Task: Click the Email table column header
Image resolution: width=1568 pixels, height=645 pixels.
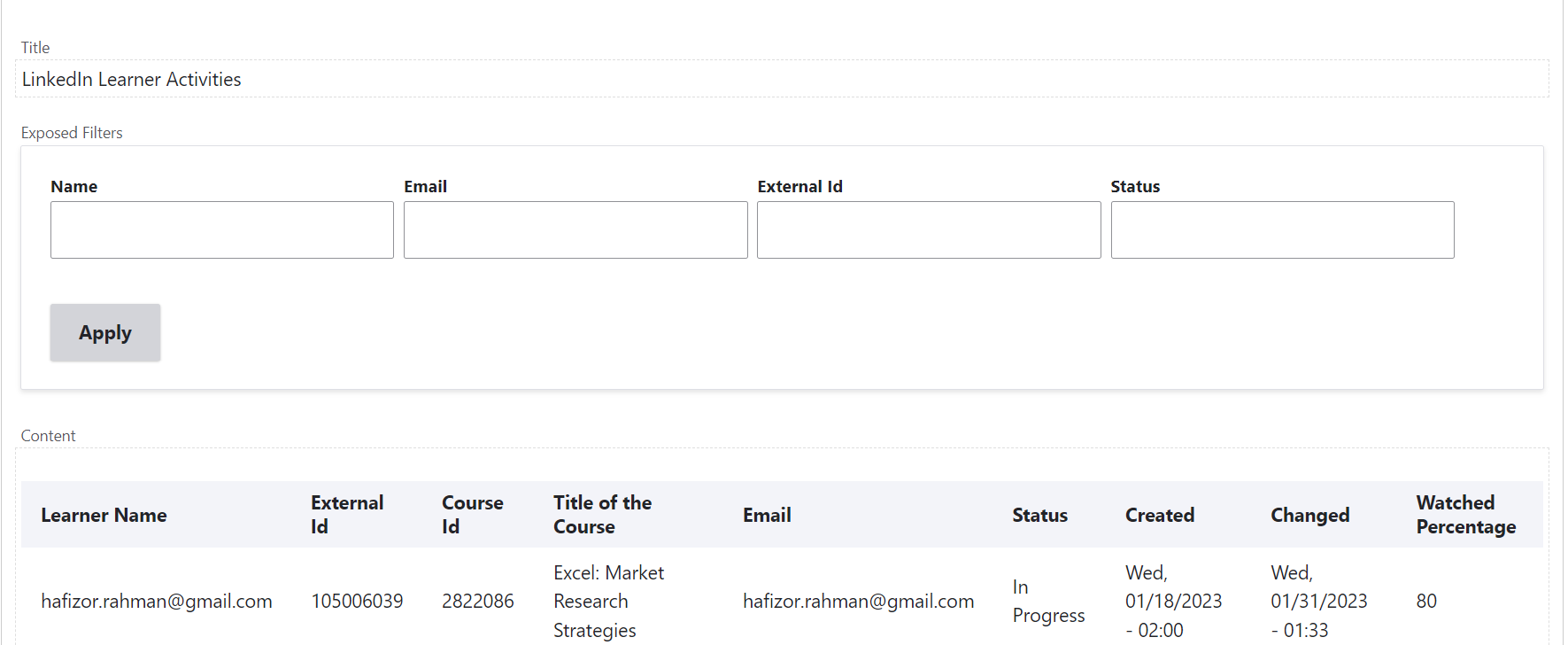Action: 767,516
